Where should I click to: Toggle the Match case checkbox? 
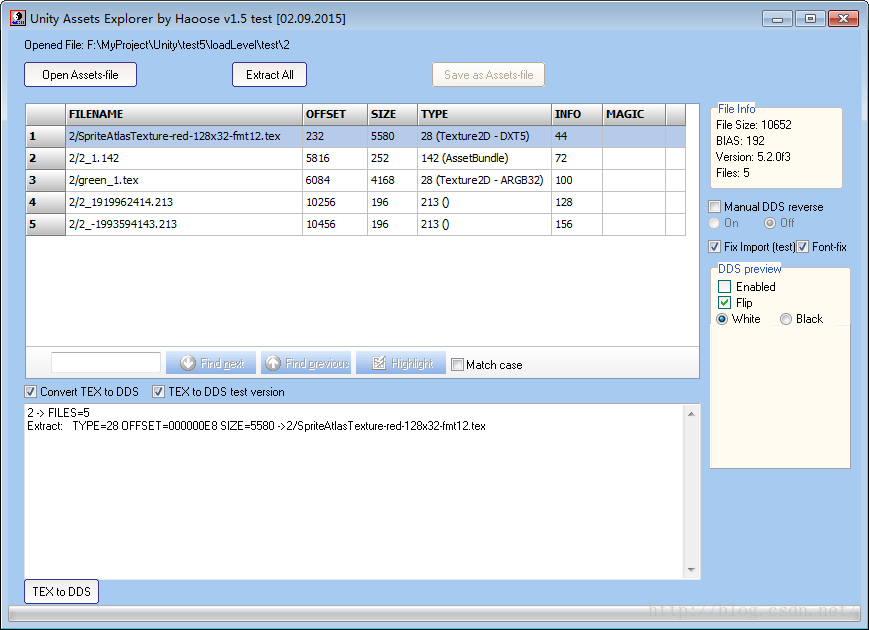(x=457, y=365)
